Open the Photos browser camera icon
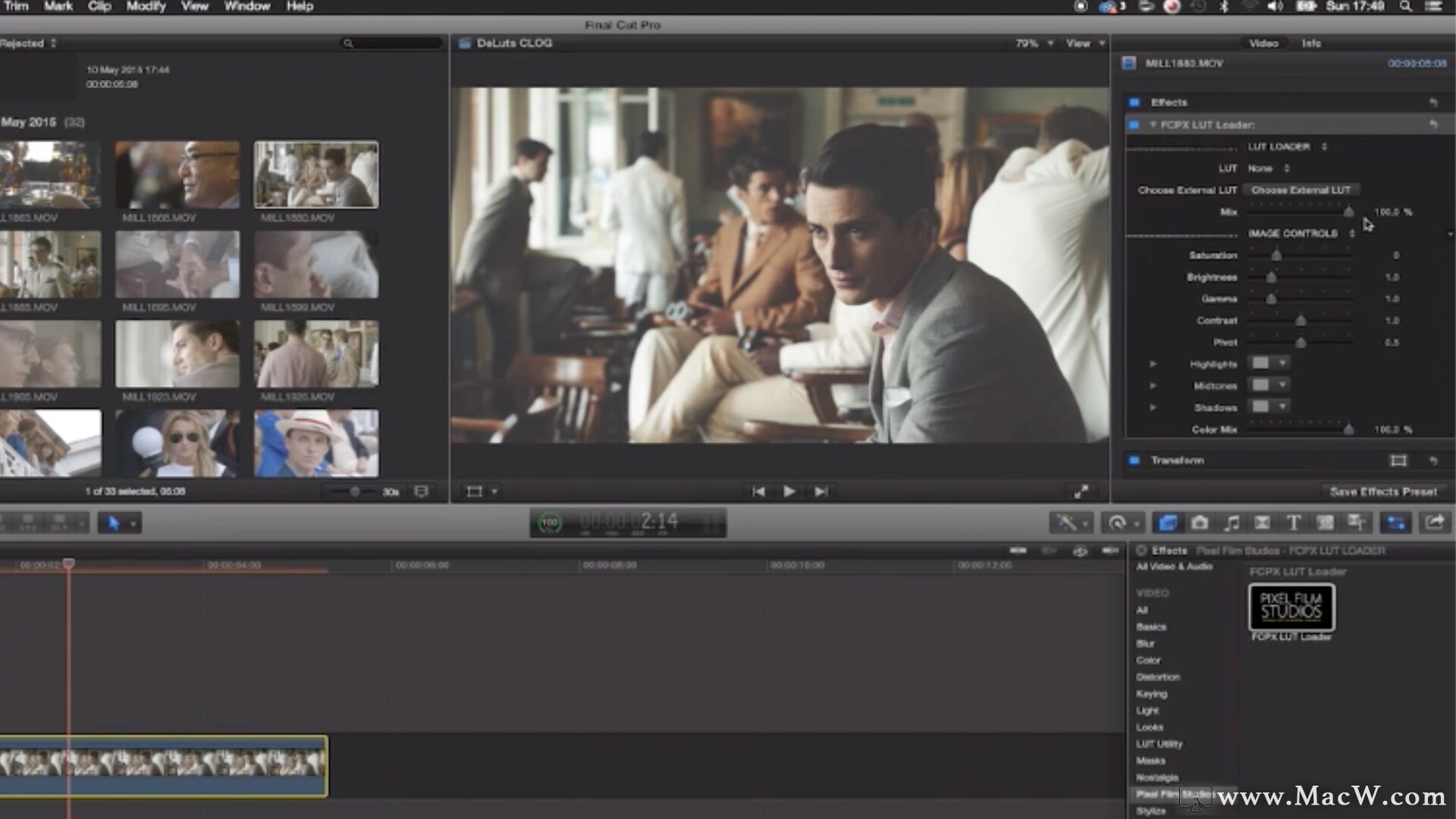This screenshot has width=1456, height=819. tap(1200, 522)
